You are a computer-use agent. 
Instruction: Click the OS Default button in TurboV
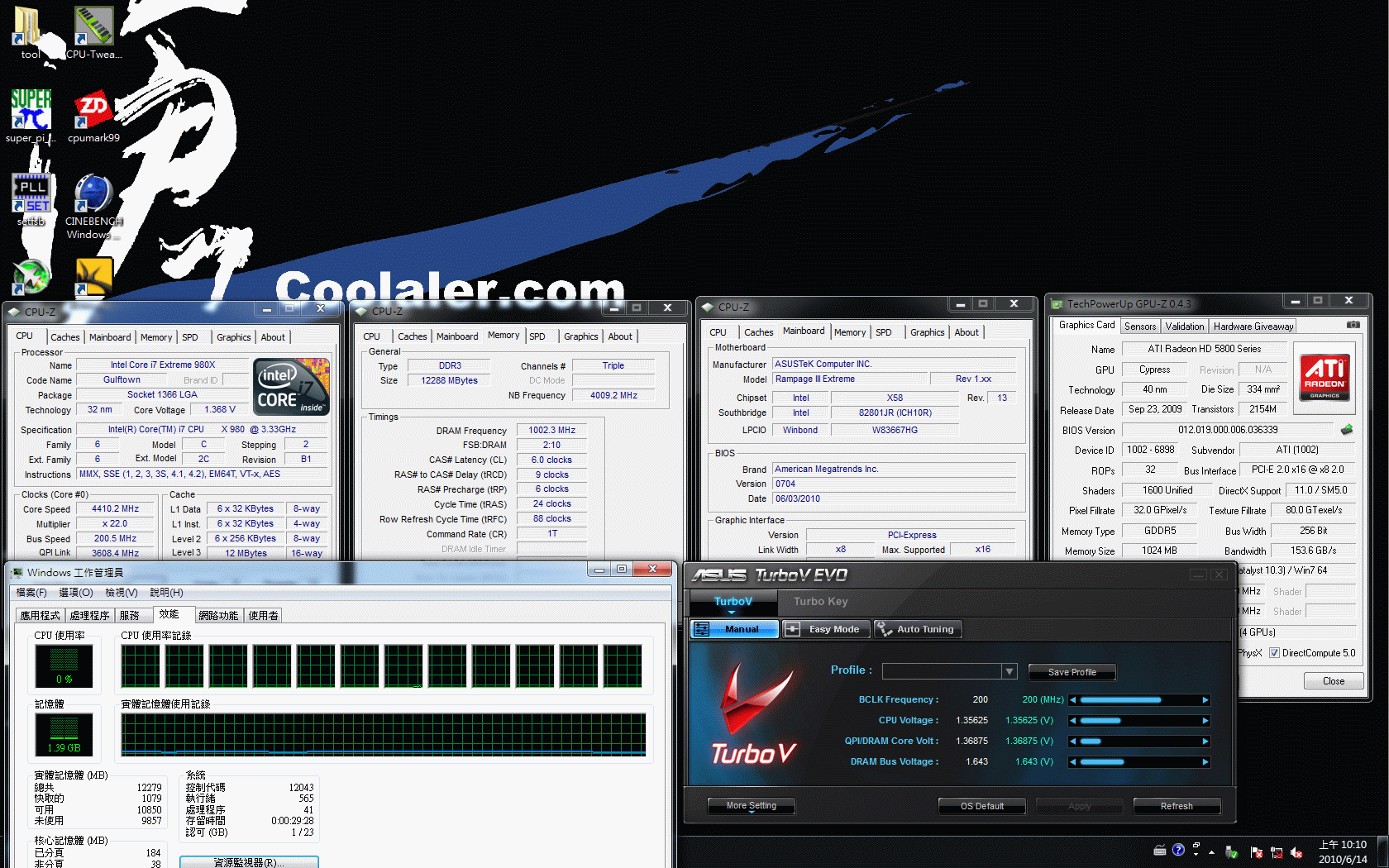[x=982, y=806]
